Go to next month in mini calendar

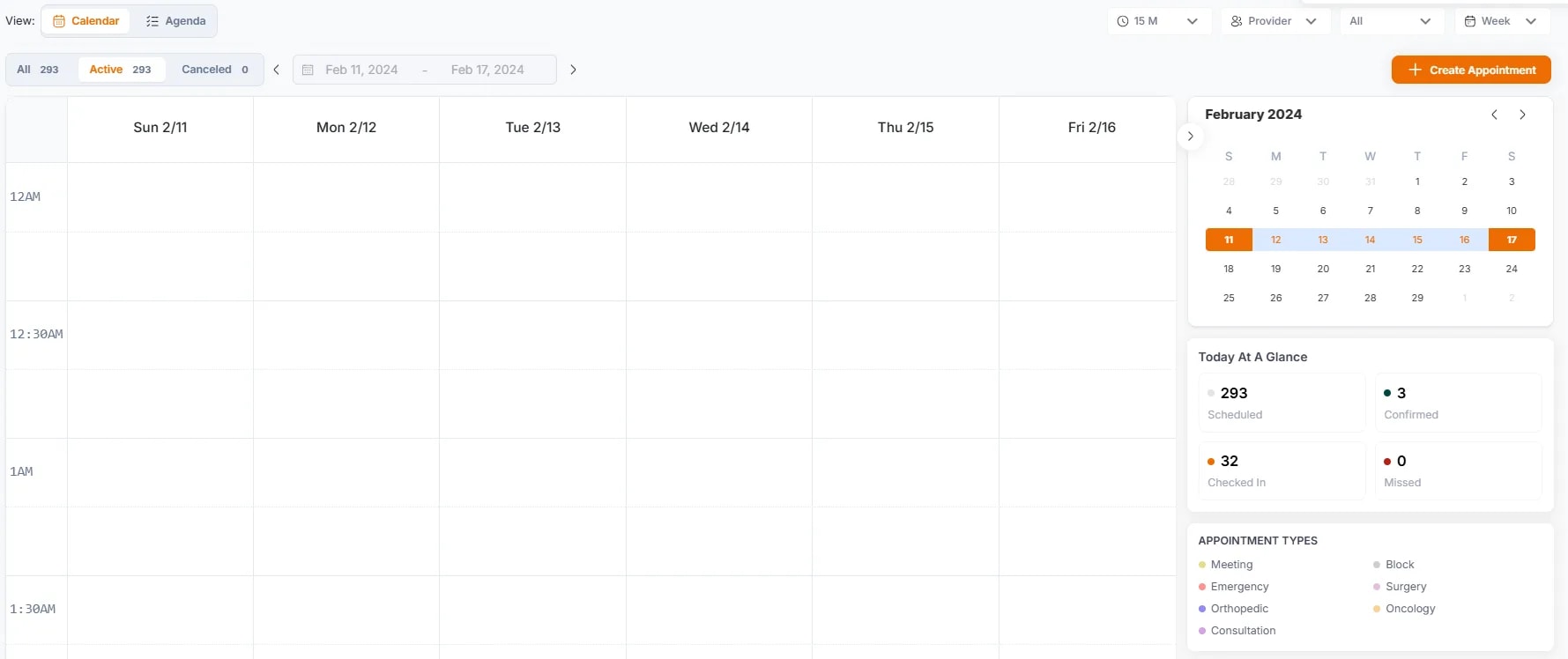click(x=1522, y=115)
